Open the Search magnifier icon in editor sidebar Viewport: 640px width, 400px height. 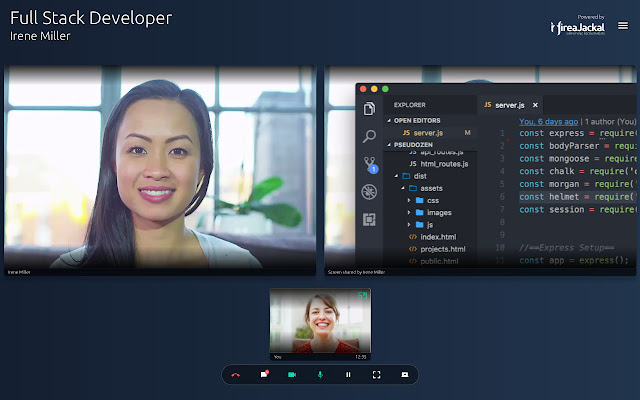369,136
